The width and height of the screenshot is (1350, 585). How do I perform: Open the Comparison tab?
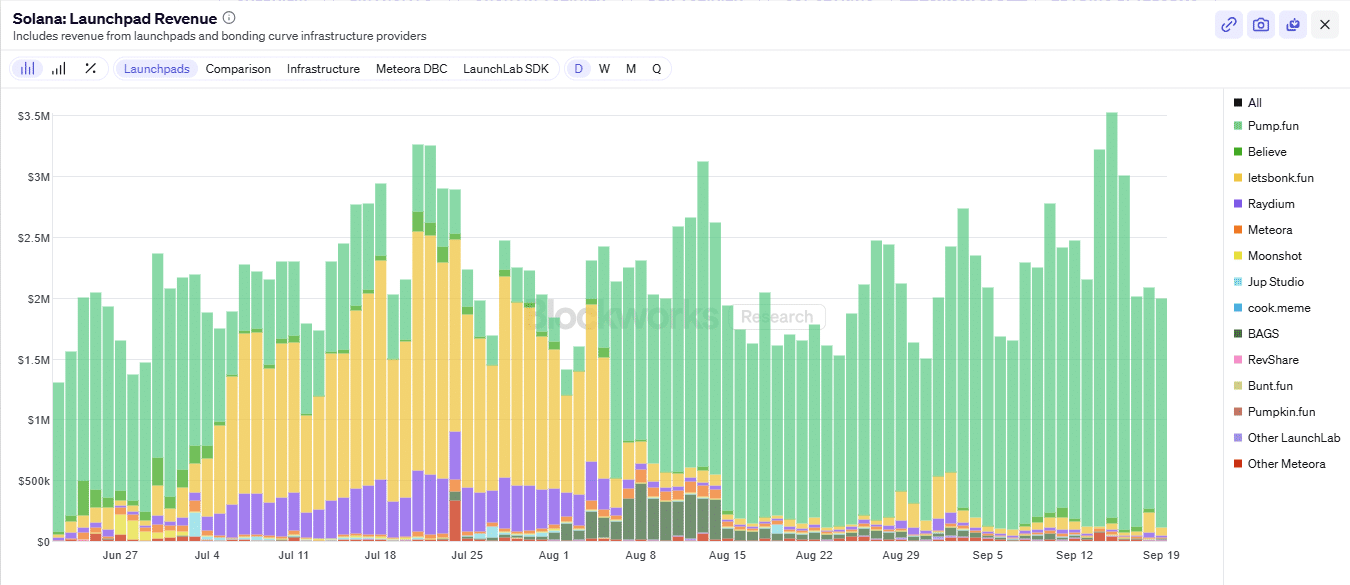238,69
